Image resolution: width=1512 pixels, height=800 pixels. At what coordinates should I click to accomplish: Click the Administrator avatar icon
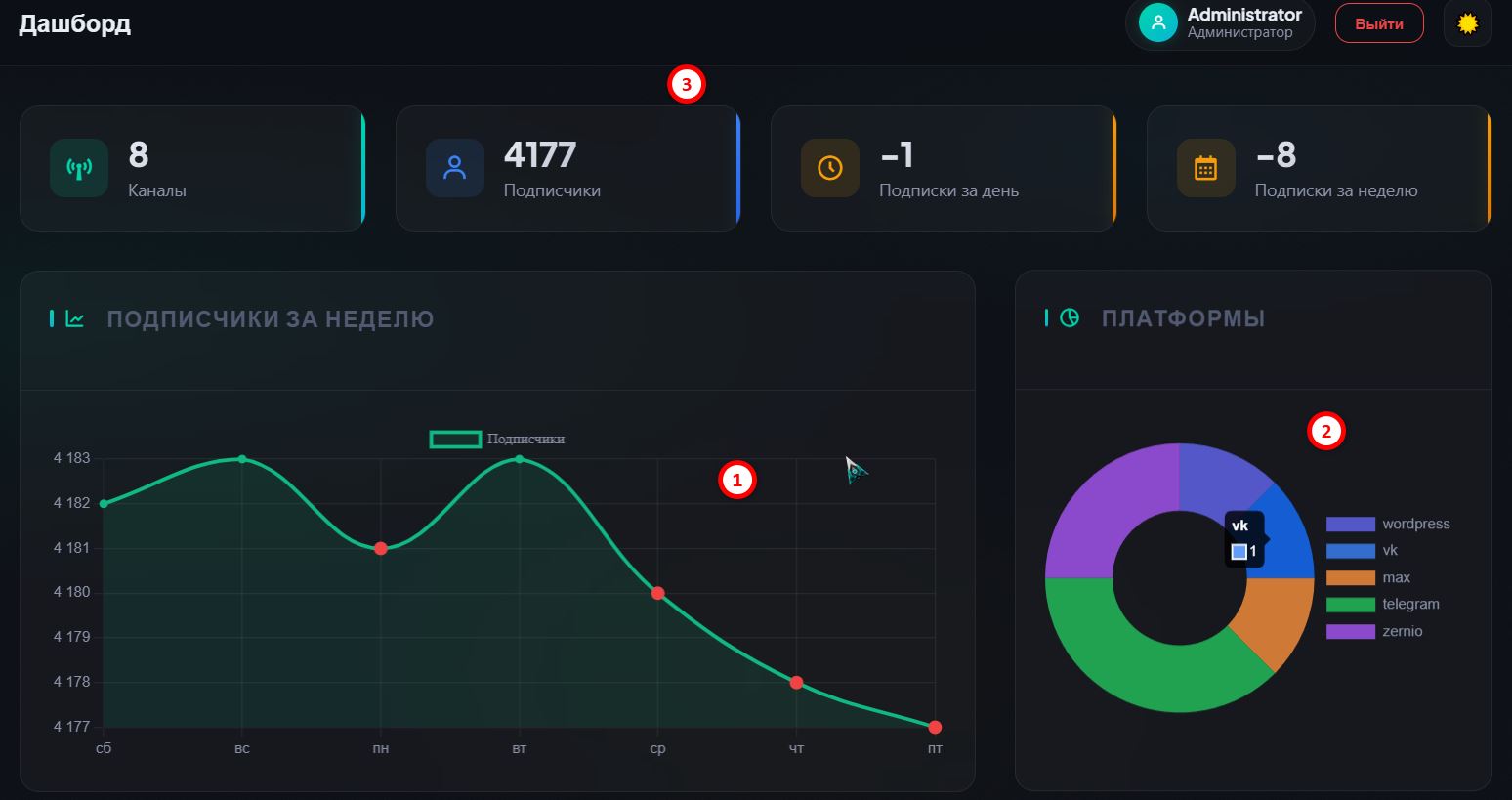click(x=1158, y=23)
